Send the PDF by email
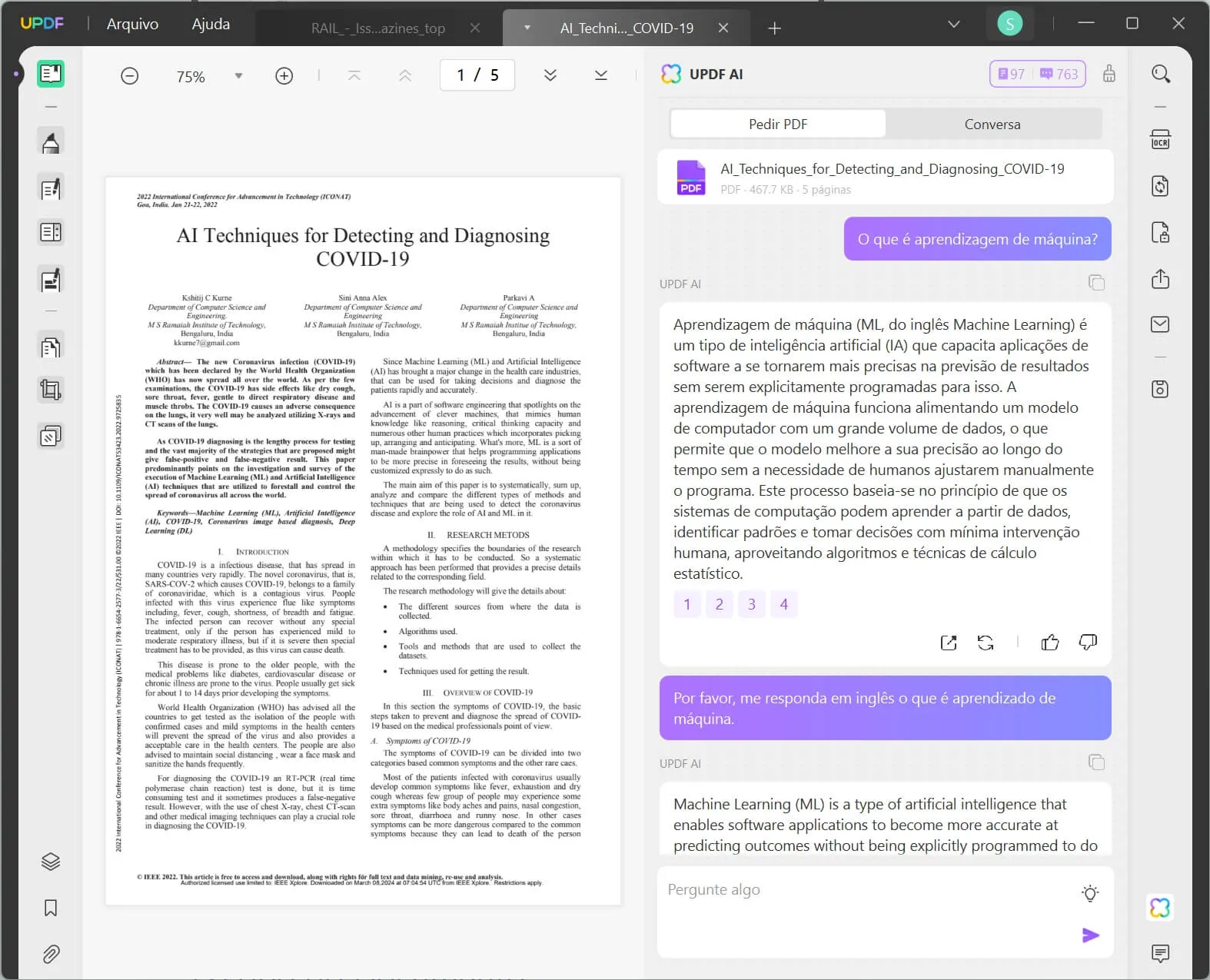1210x980 pixels. (1161, 324)
